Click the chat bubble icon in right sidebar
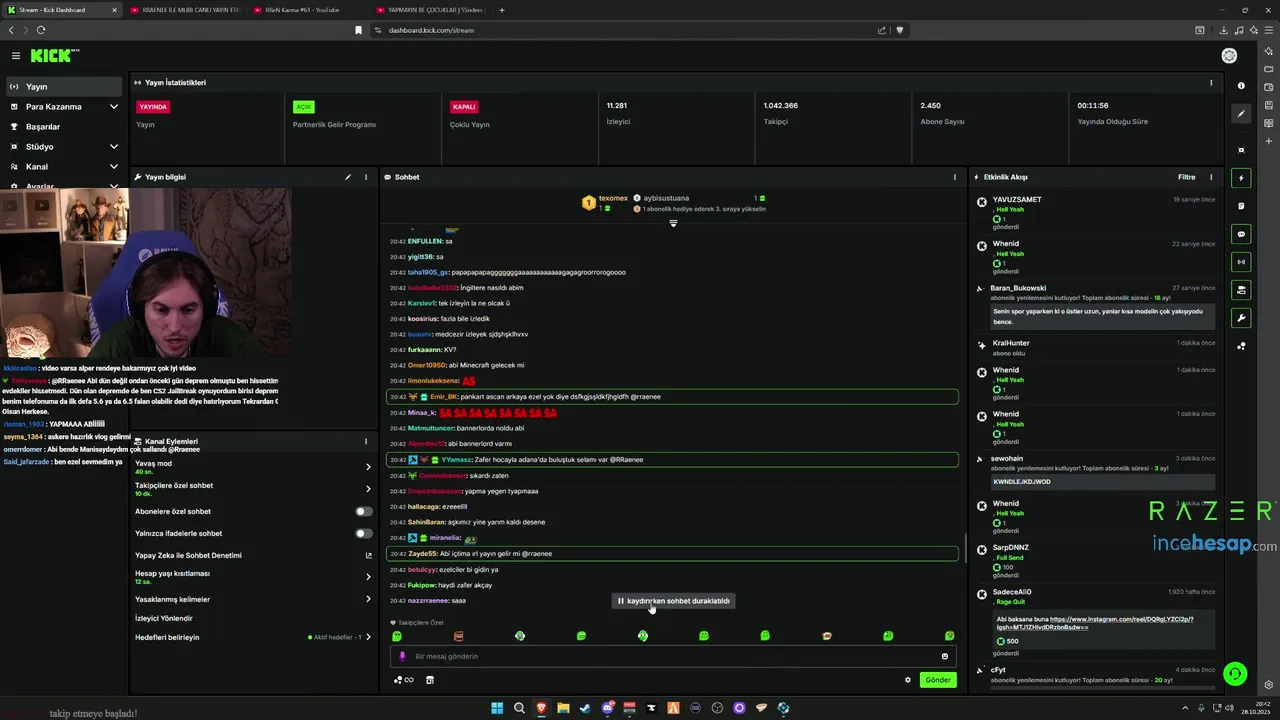The image size is (1280, 720). tap(1241, 234)
